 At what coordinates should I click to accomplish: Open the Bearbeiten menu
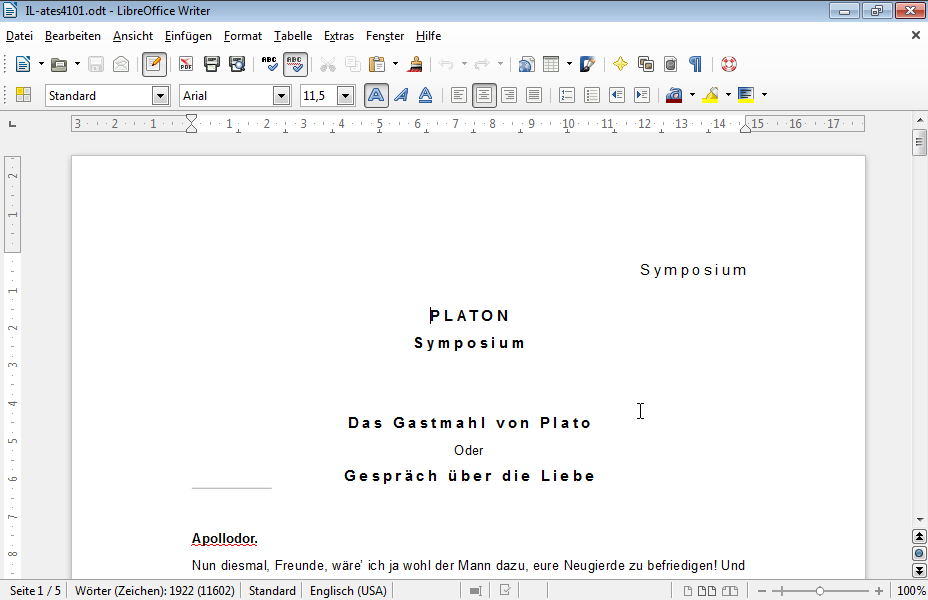73,36
